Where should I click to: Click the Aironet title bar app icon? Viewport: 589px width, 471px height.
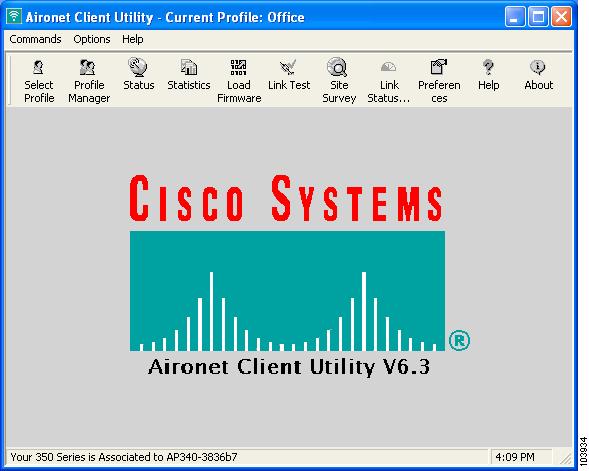point(14,17)
